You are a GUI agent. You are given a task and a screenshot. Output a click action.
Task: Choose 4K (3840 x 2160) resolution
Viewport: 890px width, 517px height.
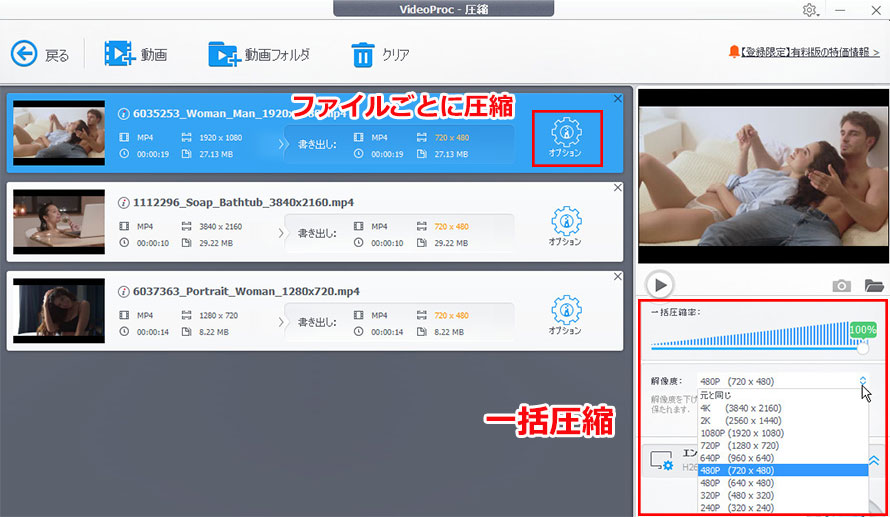tap(783, 408)
